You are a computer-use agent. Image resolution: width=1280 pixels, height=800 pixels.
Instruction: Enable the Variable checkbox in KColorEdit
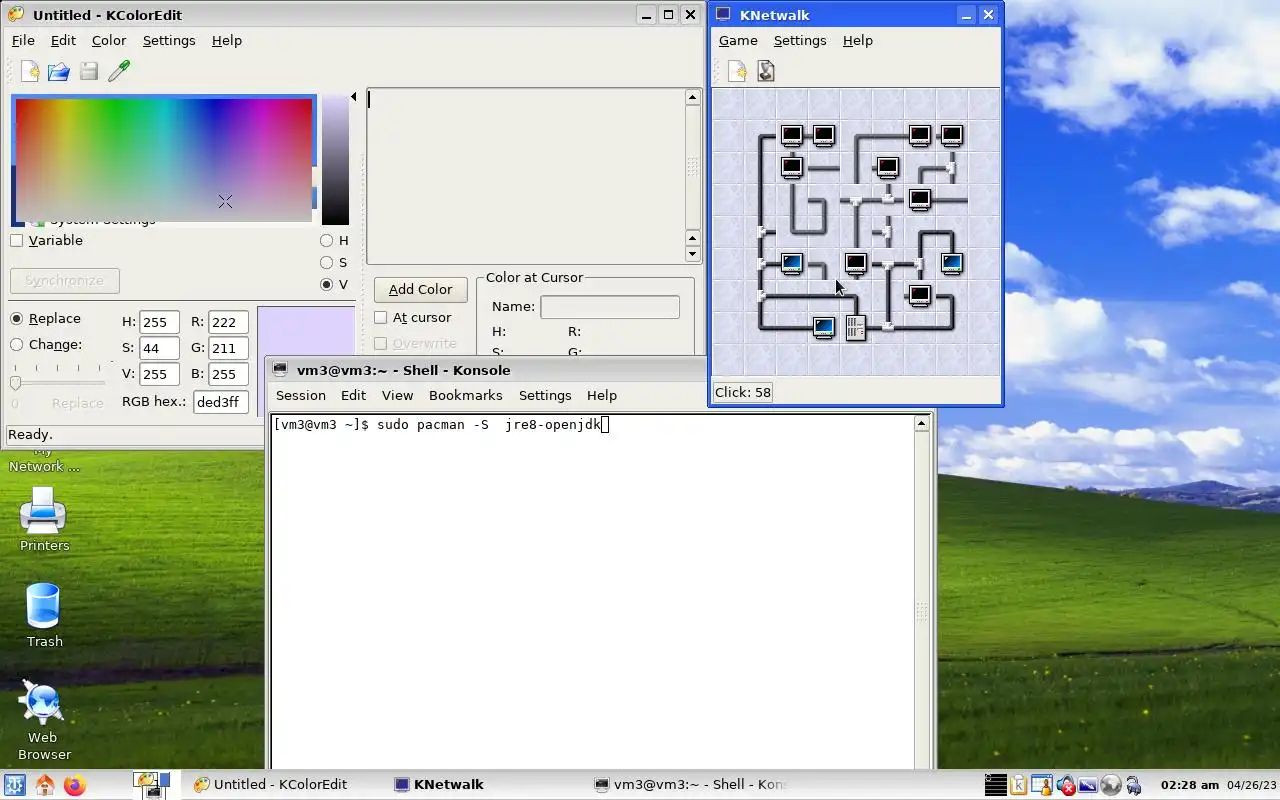tap(17, 241)
